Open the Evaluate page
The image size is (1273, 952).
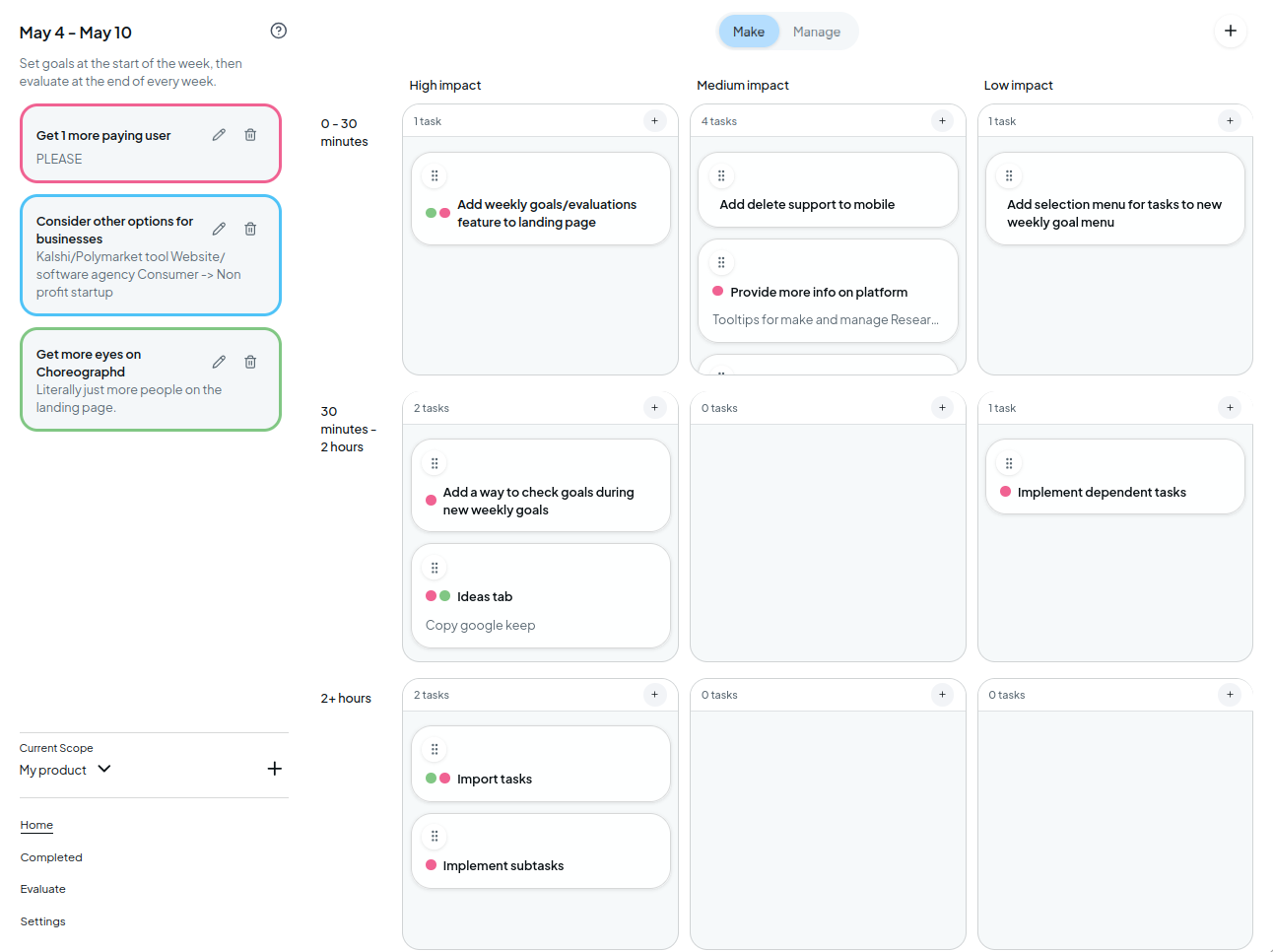pos(43,889)
